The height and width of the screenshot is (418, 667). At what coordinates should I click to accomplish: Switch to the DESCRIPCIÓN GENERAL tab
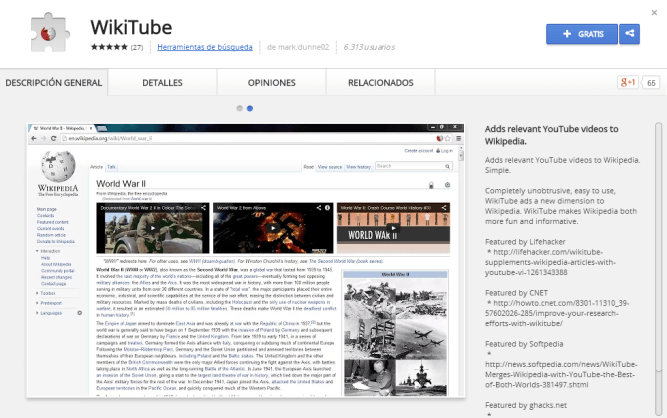pos(54,82)
